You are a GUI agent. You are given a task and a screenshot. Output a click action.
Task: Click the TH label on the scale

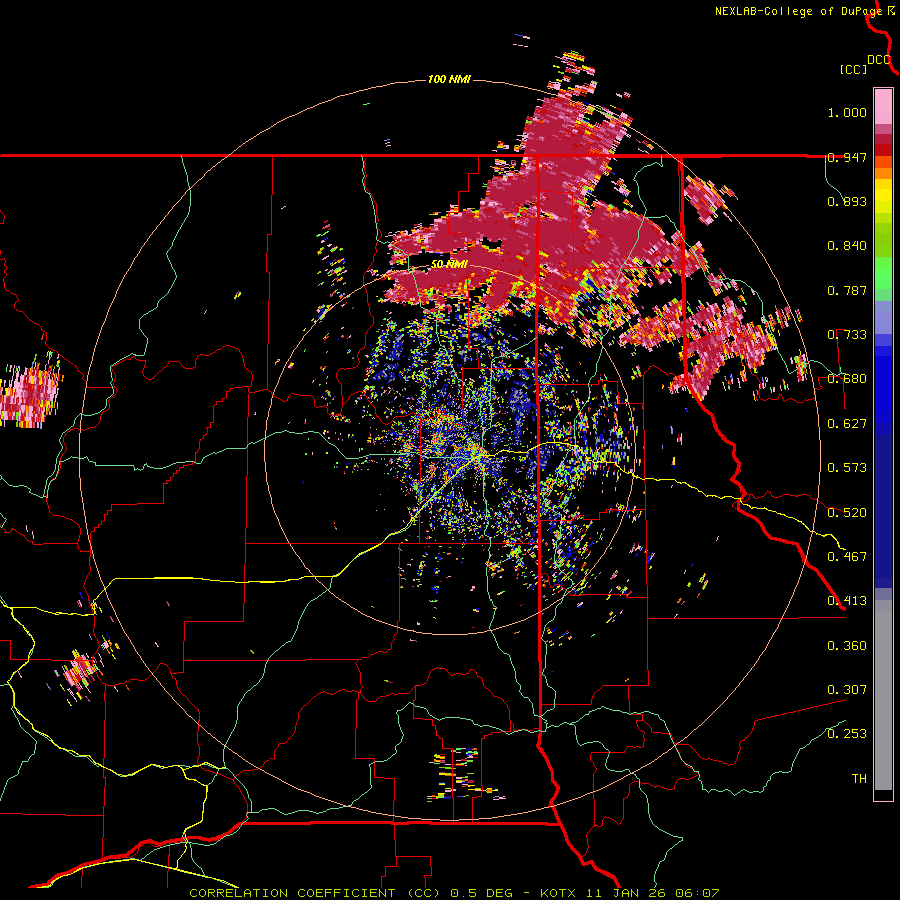[x=859, y=779]
